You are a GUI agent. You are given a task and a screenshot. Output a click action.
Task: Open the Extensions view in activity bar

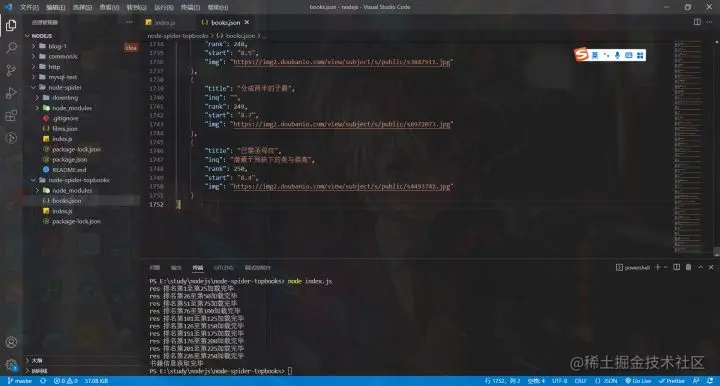click(x=11, y=115)
